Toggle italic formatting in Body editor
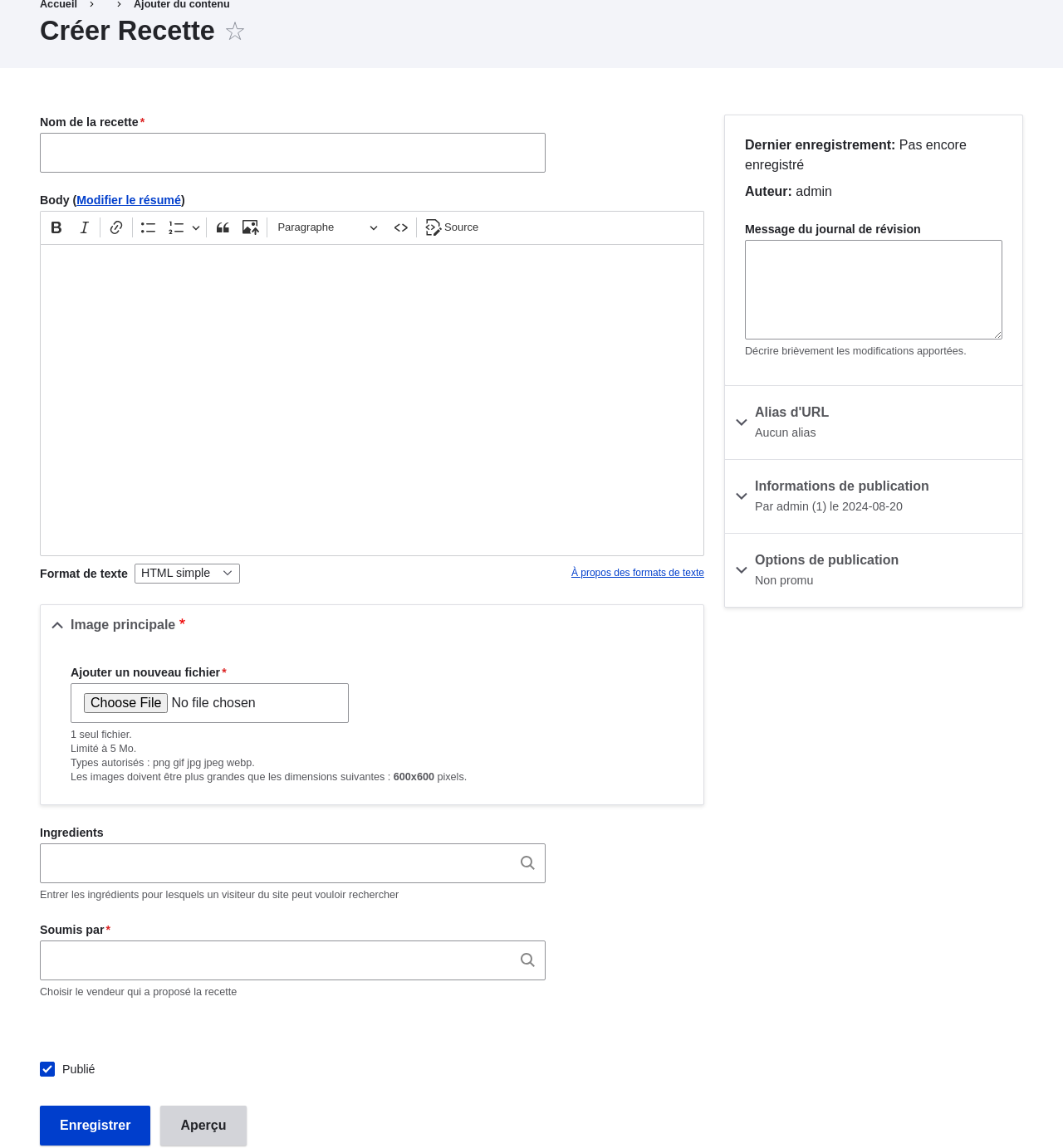Image resolution: width=1063 pixels, height=1148 pixels. click(84, 227)
